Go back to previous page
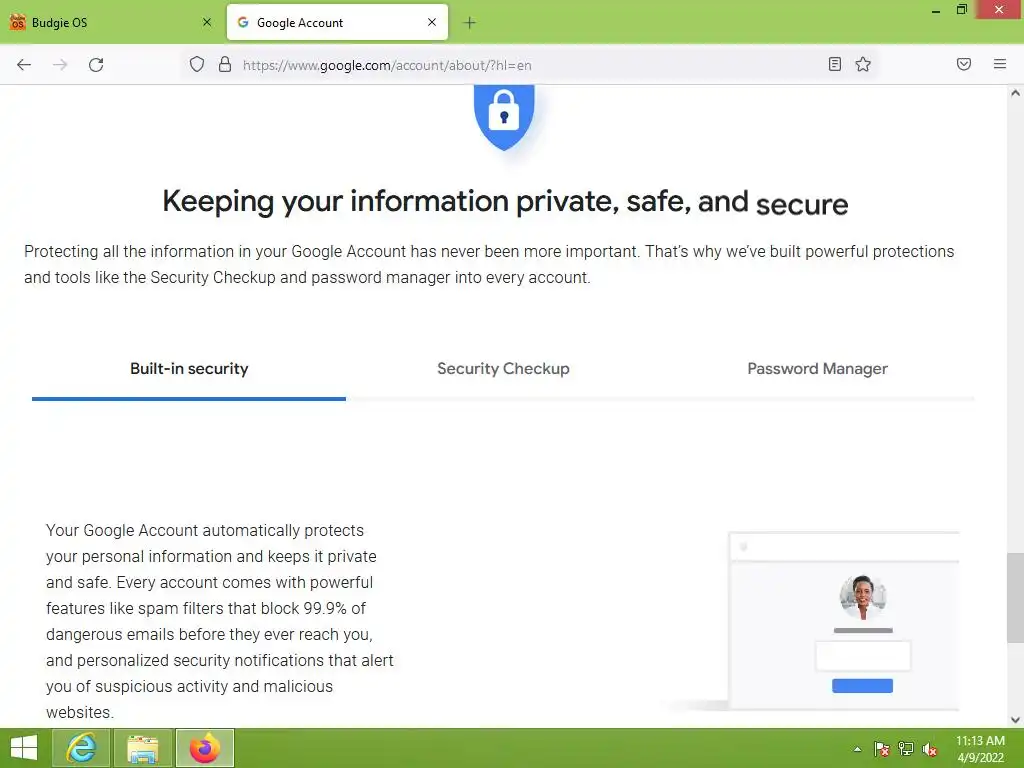Viewport: 1024px width, 768px height. point(24,65)
